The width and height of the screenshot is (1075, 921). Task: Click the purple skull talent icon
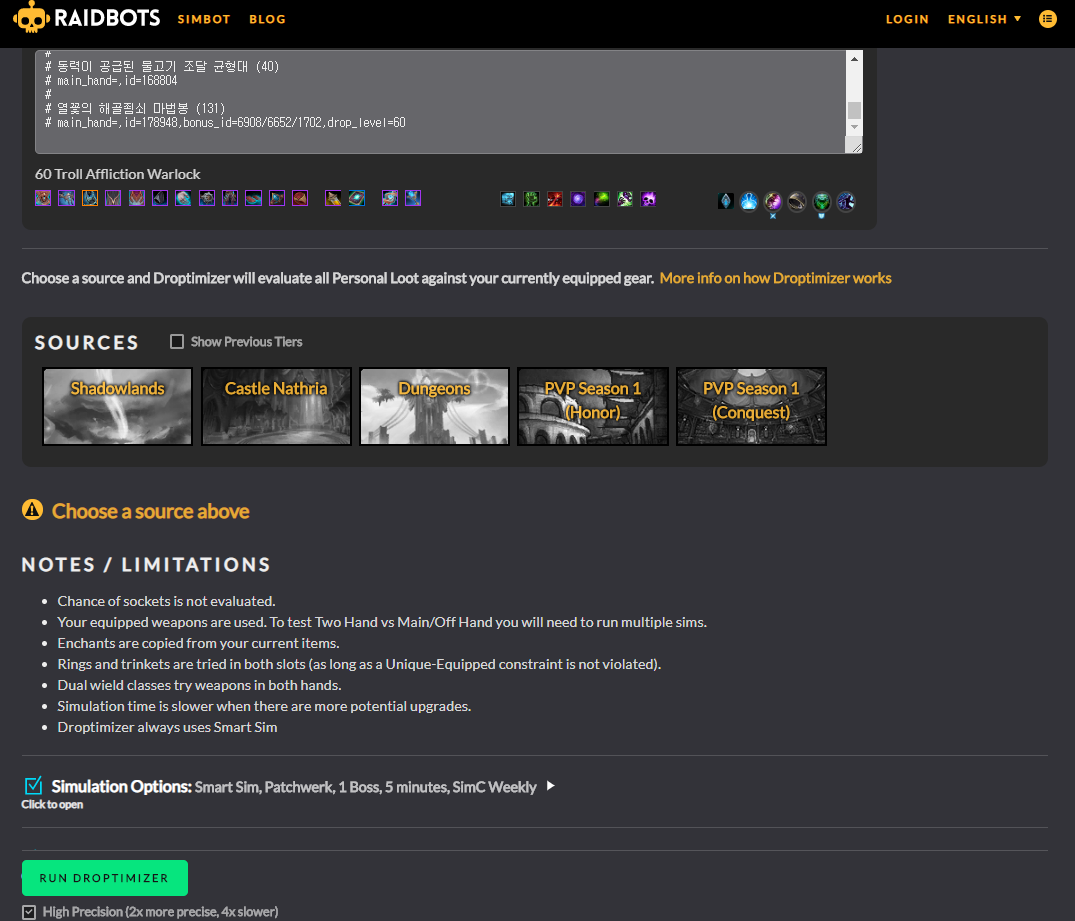(x=648, y=200)
